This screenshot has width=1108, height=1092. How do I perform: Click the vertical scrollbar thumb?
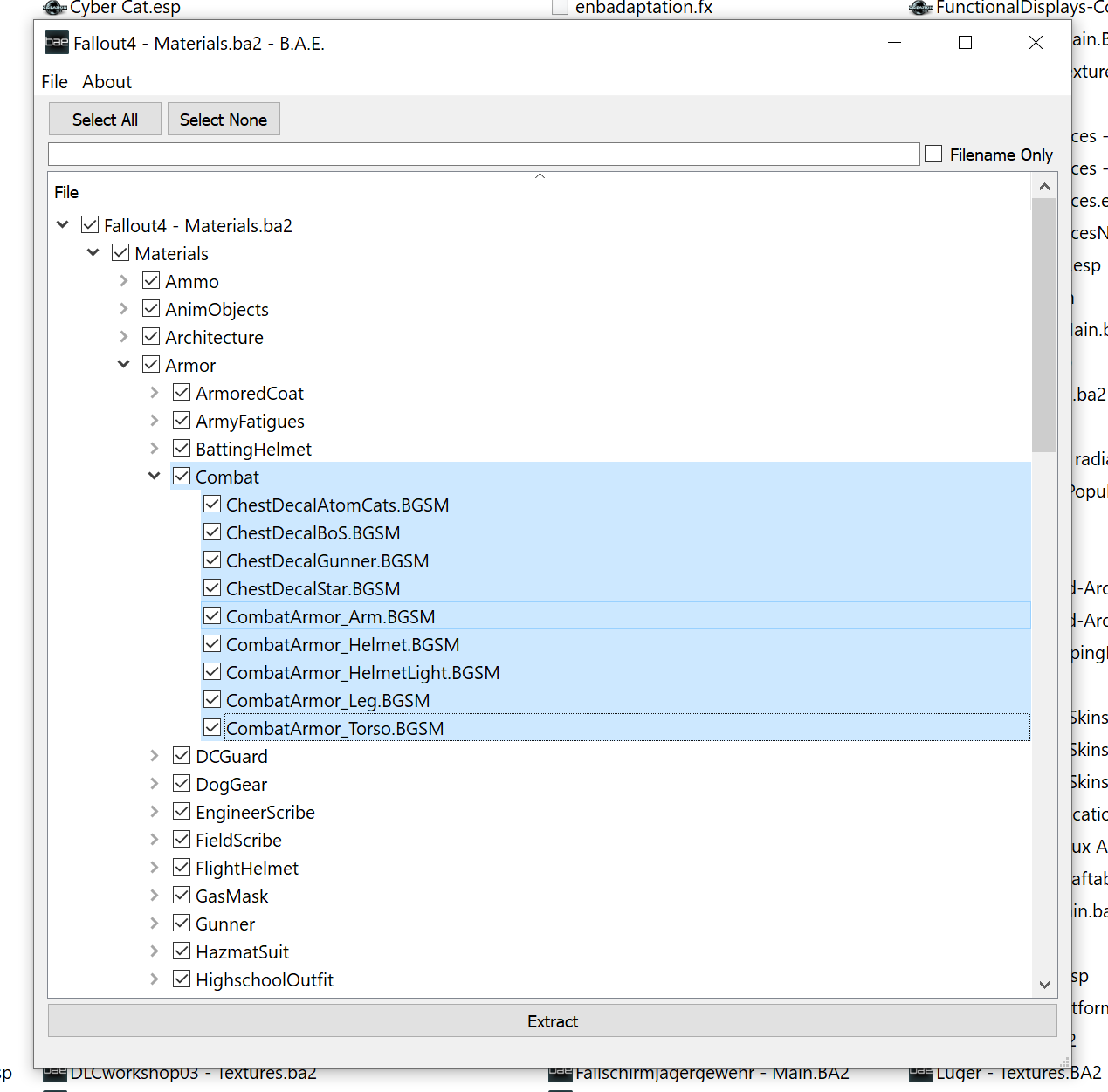pos(1044,325)
